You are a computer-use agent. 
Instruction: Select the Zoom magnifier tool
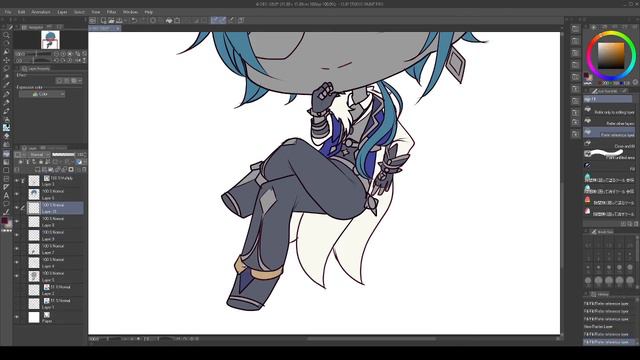6,35
